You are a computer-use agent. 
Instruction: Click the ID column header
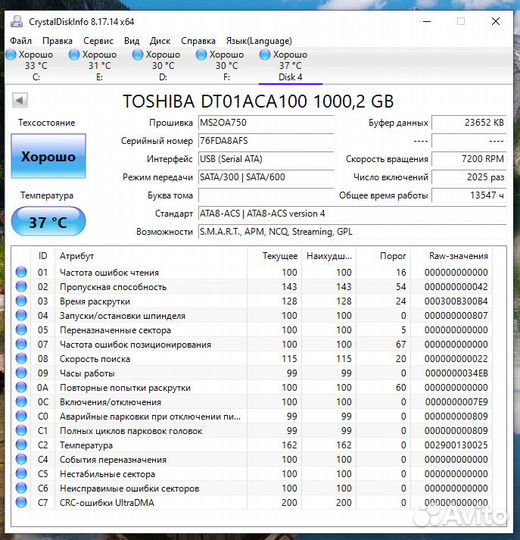[43, 256]
